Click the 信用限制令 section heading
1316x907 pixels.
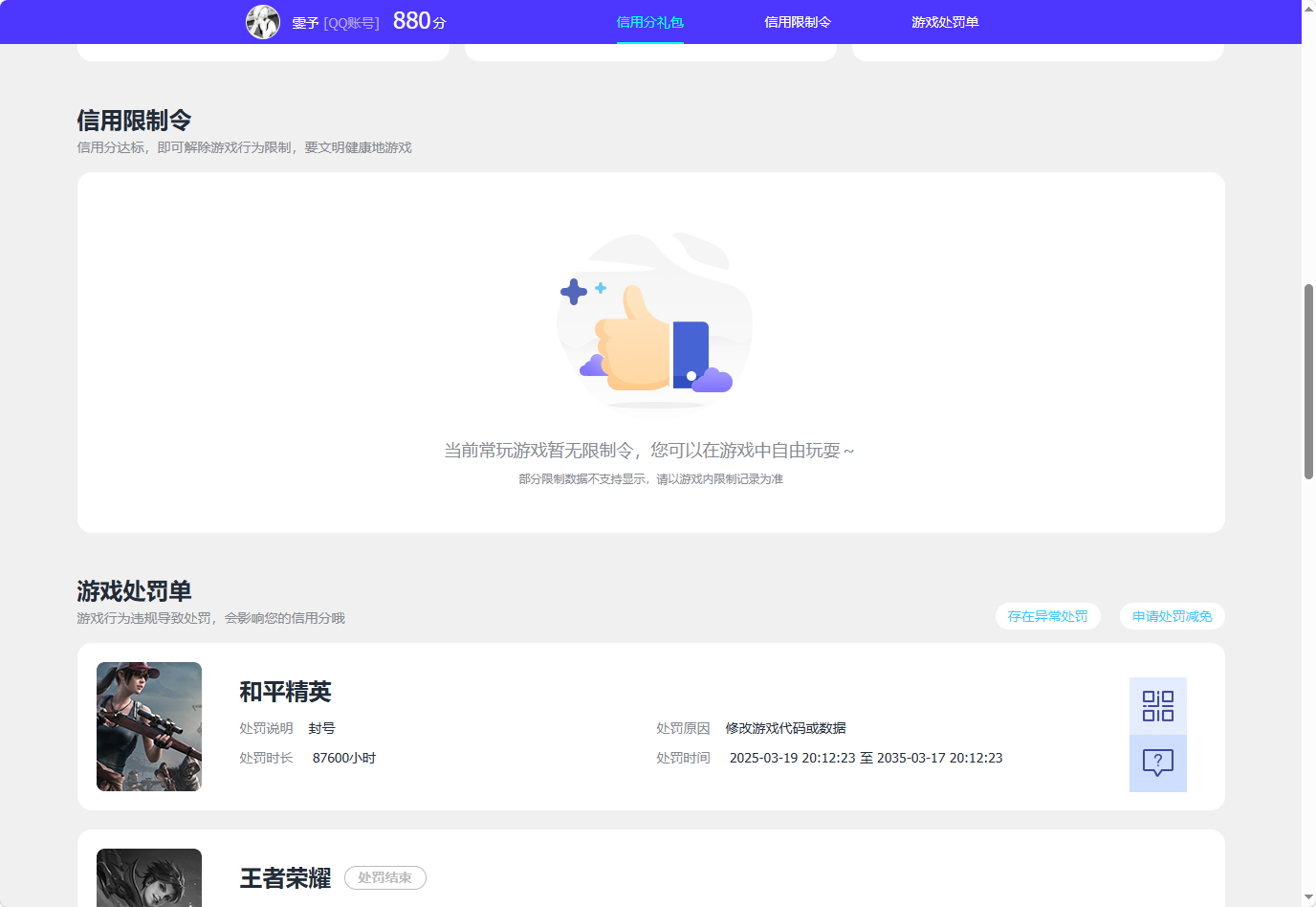point(134,121)
